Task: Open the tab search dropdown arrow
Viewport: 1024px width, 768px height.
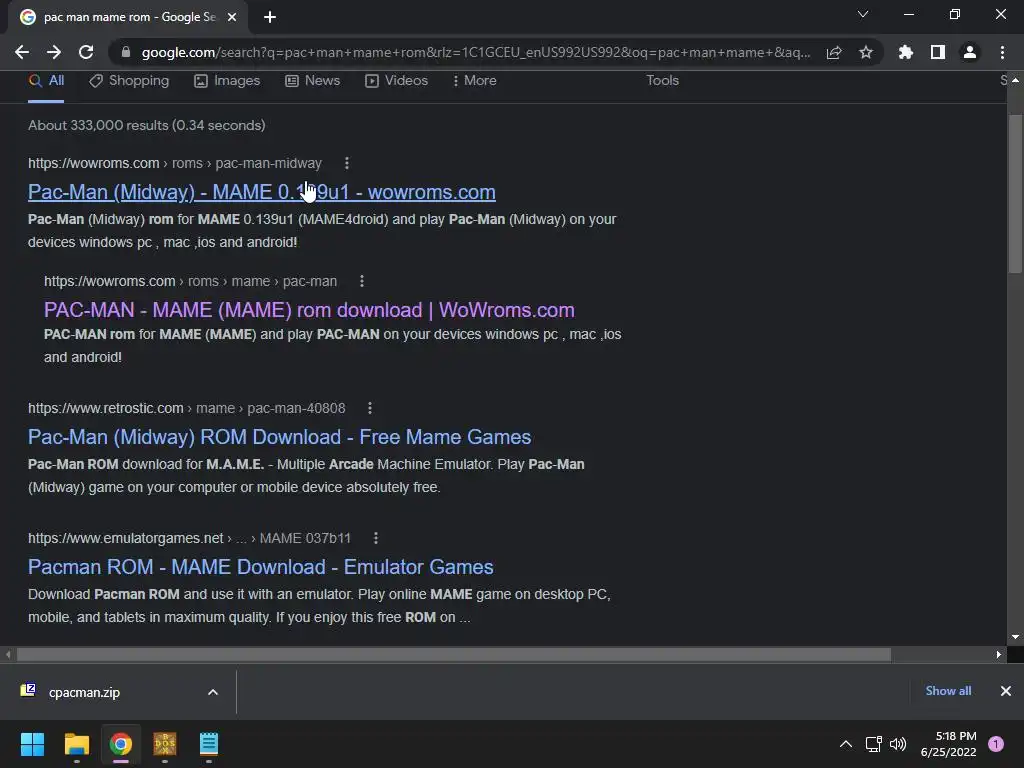Action: tap(863, 14)
